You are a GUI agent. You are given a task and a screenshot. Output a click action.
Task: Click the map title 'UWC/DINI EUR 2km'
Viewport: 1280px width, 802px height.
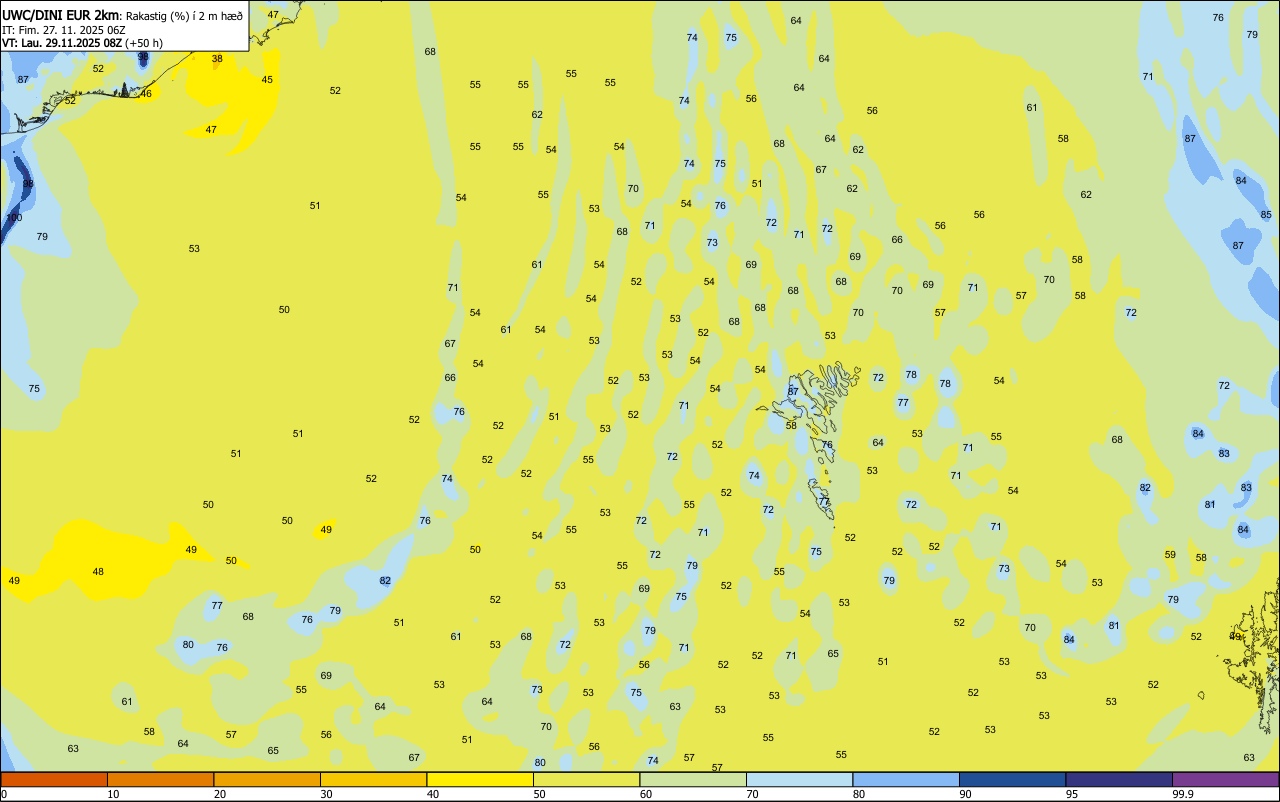point(59,15)
